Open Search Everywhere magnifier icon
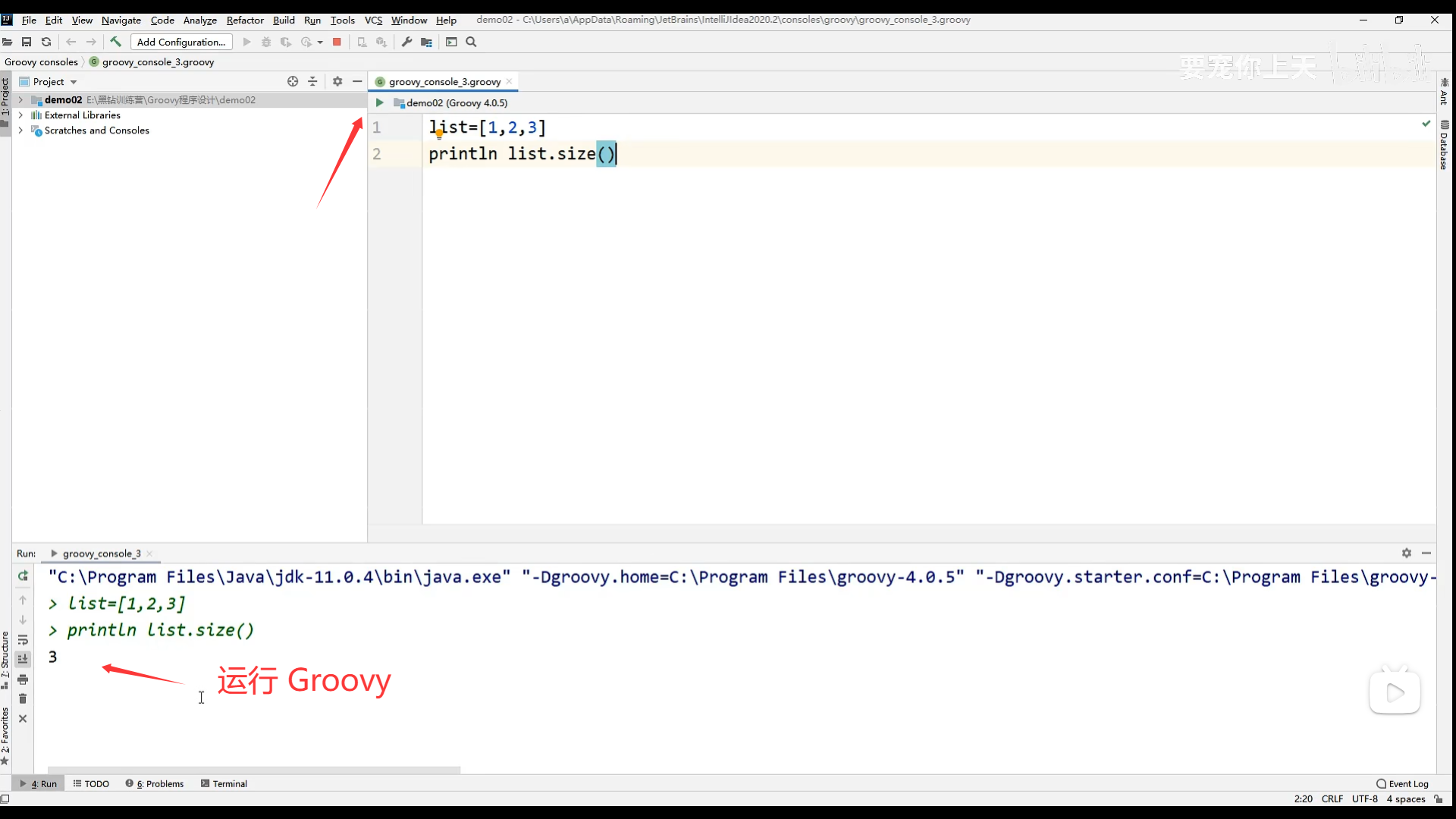Screen dimensions: 1456x819 (471, 42)
